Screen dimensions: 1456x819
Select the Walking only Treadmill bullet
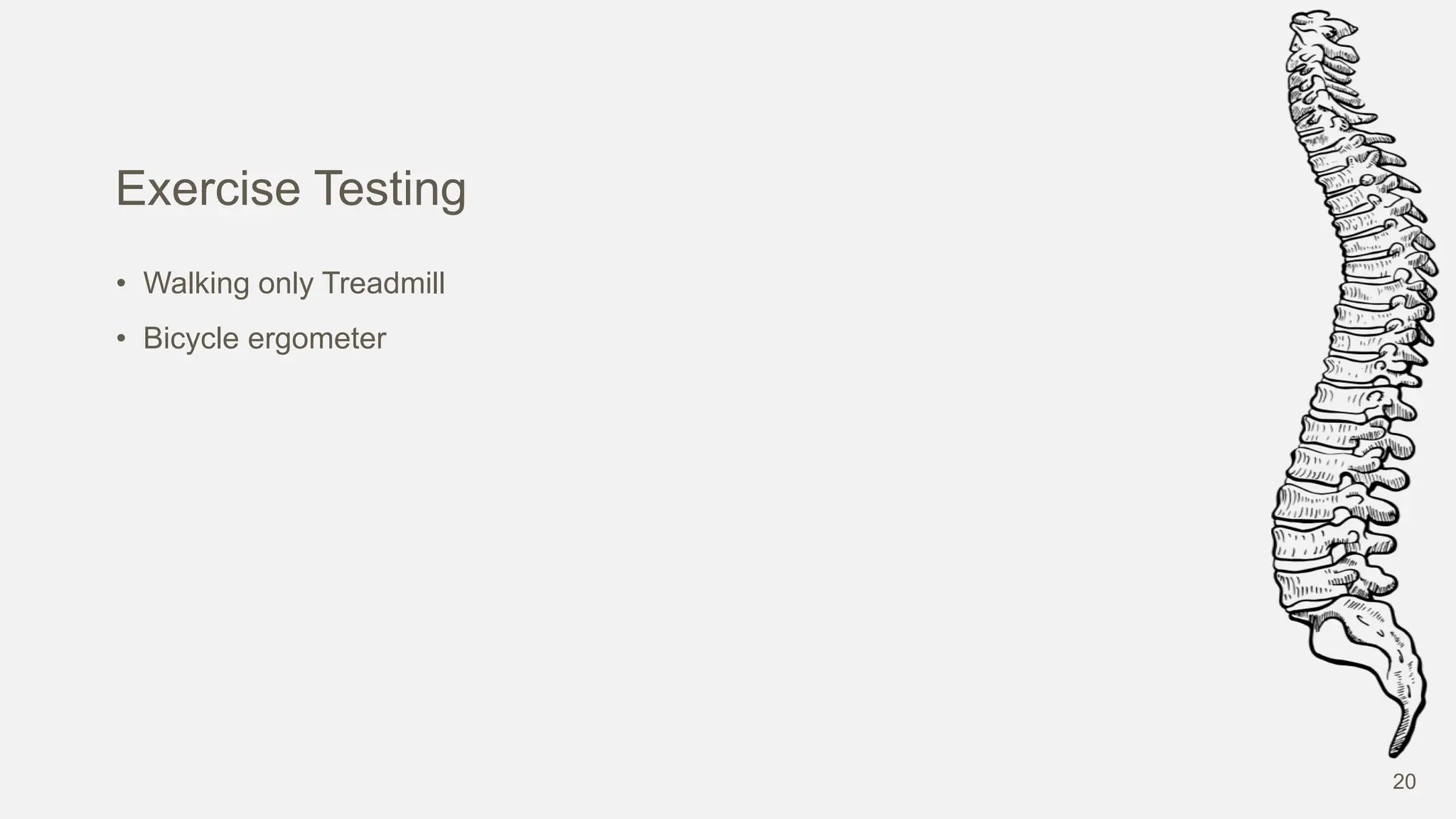pyautogui.click(x=293, y=284)
